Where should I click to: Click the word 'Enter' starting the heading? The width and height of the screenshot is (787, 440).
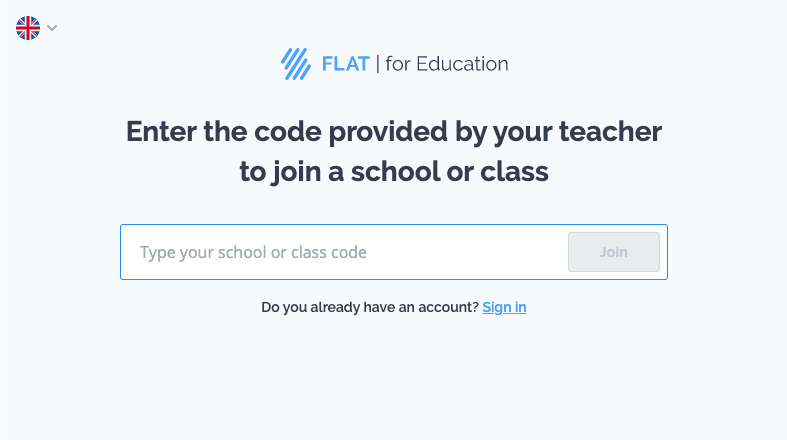tap(161, 131)
